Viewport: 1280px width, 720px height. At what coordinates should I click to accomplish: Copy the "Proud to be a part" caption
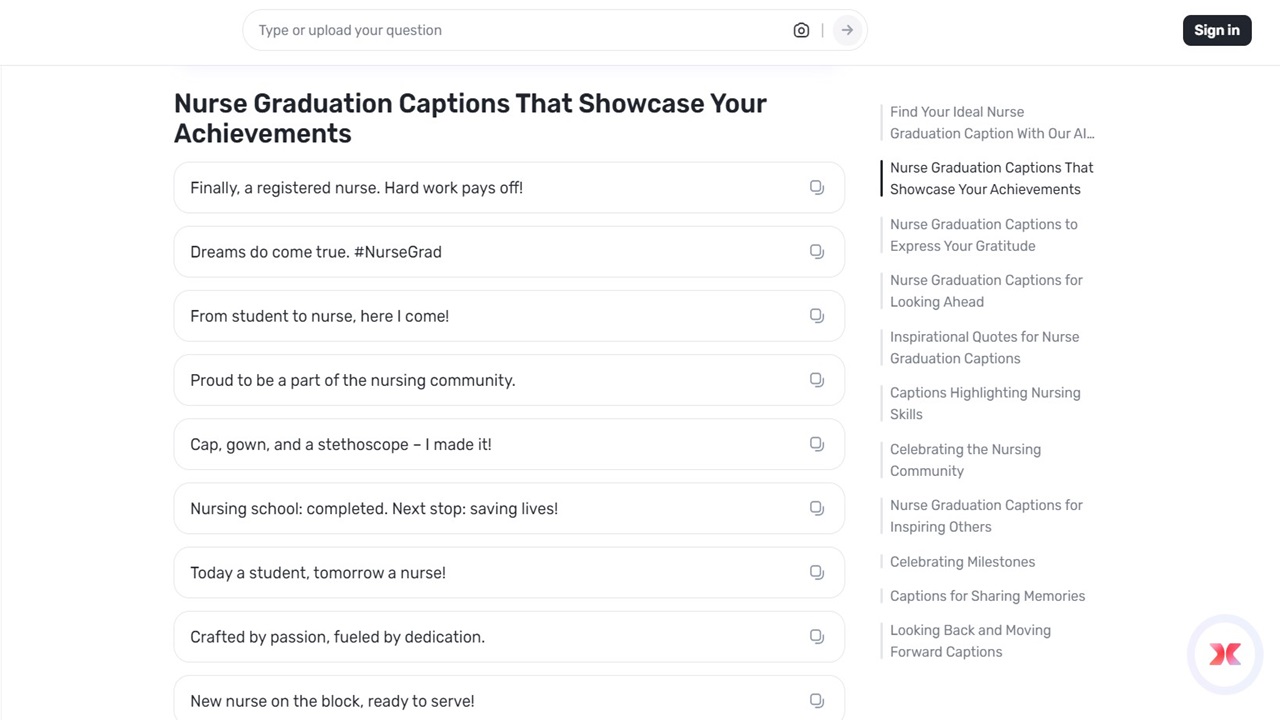[817, 380]
